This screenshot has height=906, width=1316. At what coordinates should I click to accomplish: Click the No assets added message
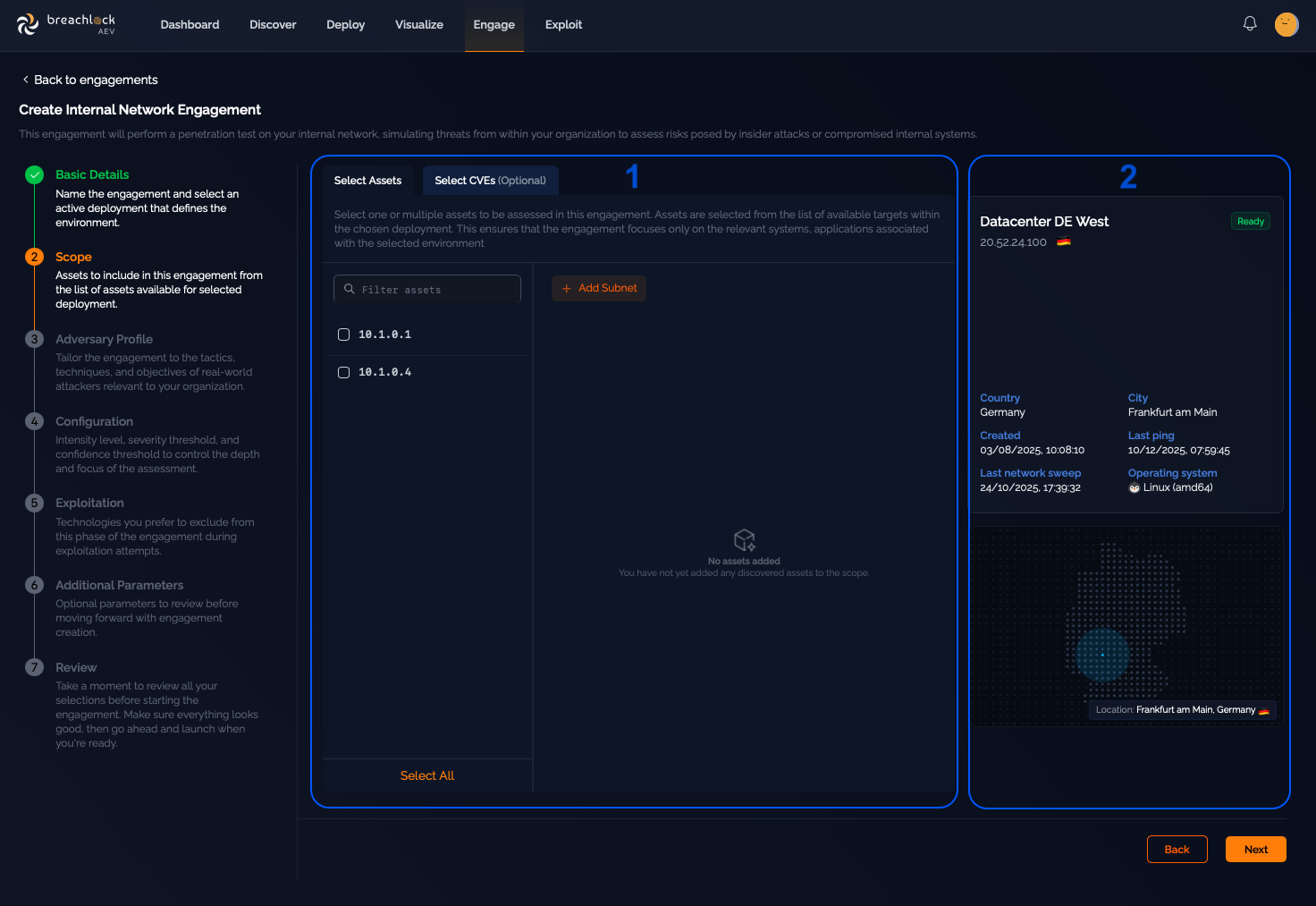pyautogui.click(x=744, y=562)
